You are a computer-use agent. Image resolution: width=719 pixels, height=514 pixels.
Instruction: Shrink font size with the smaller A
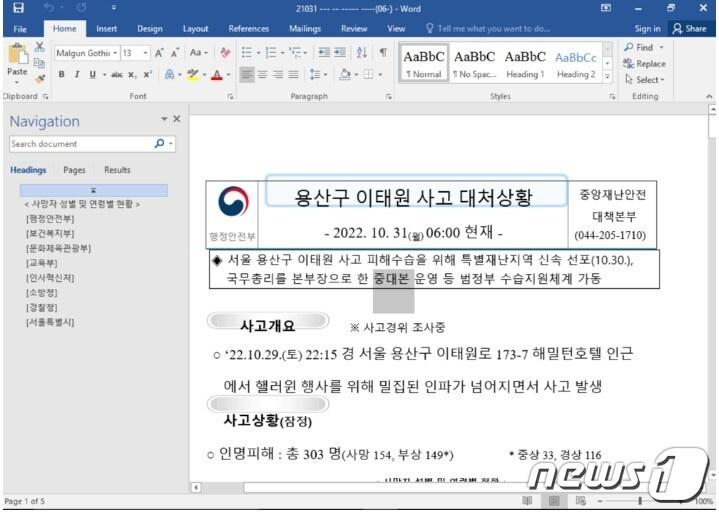(x=175, y=53)
